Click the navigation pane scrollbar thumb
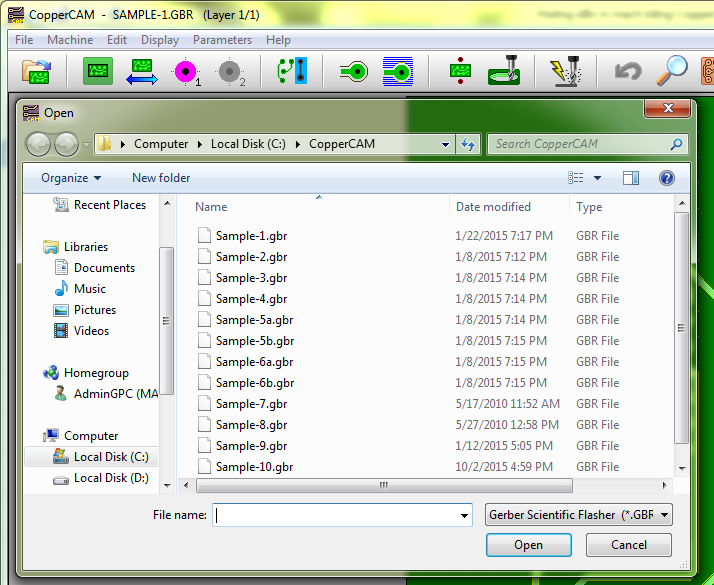 click(x=166, y=321)
